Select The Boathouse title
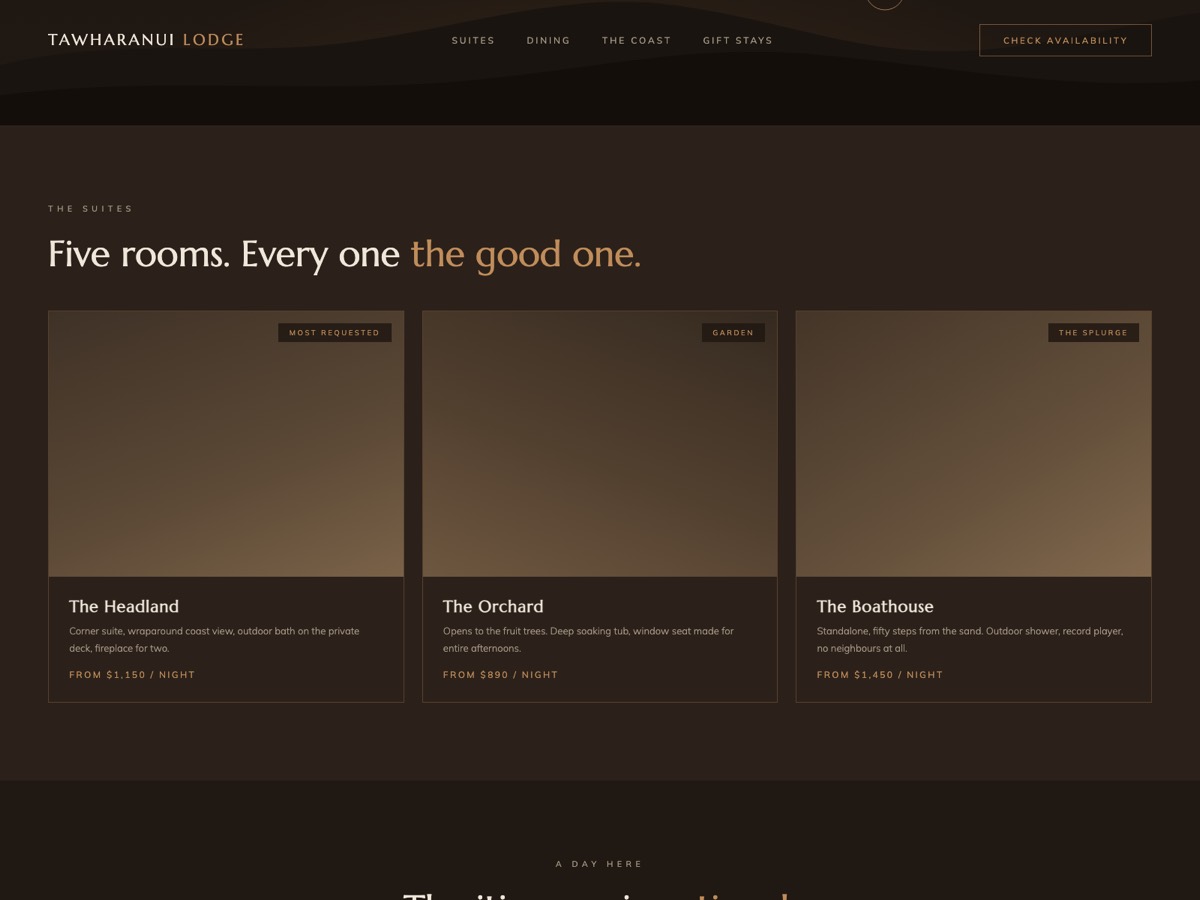The image size is (1200, 900). pyautogui.click(x=875, y=606)
